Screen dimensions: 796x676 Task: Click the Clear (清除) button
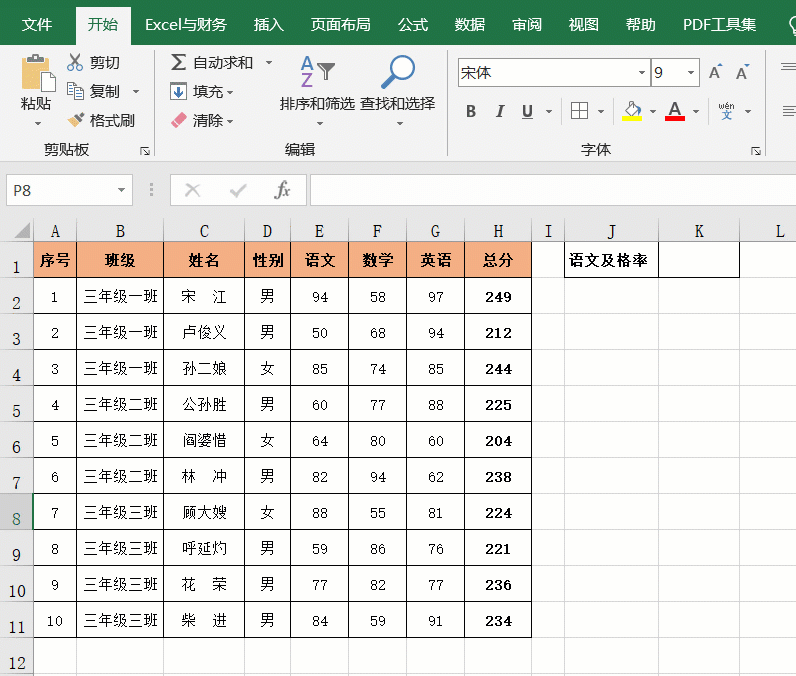202,120
